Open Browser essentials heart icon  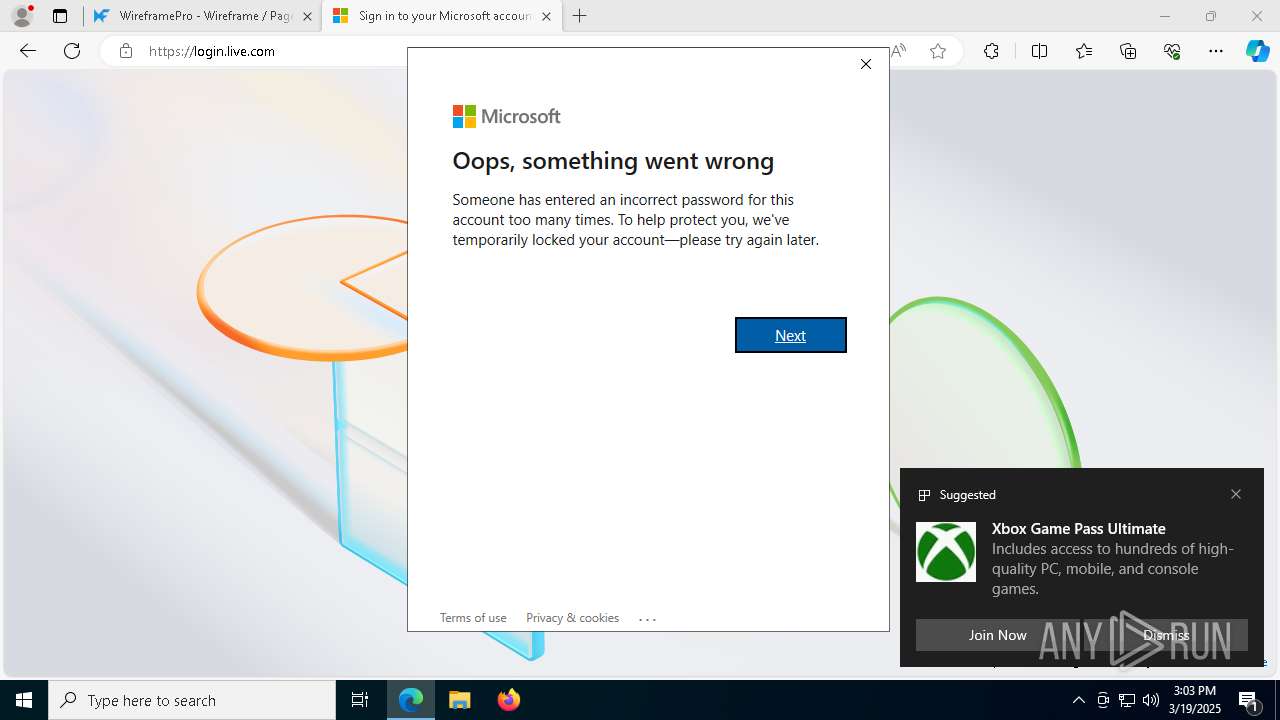click(1172, 51)
